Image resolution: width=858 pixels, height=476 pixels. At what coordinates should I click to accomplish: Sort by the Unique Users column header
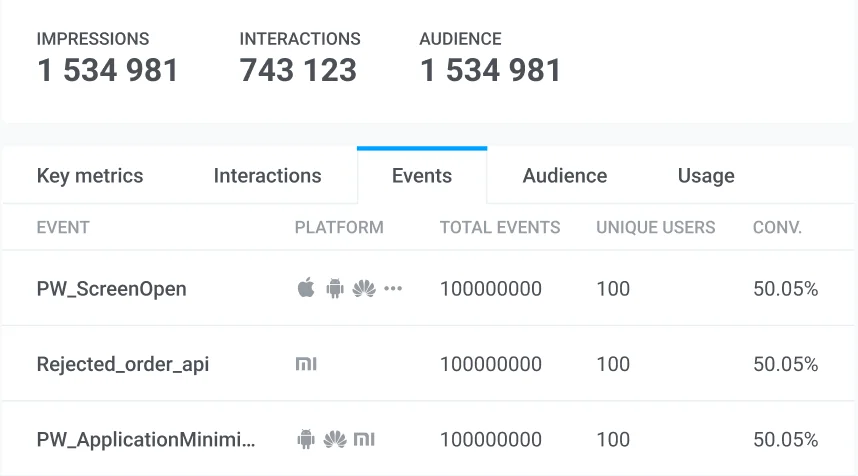[x=655, y=227]
